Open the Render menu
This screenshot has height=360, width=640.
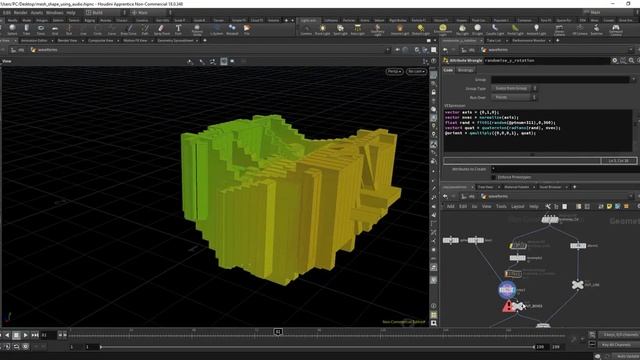coord(20,12)
